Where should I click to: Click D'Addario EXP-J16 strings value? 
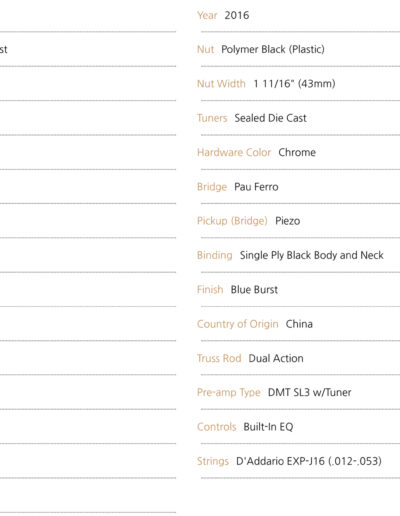click(309, 461)
